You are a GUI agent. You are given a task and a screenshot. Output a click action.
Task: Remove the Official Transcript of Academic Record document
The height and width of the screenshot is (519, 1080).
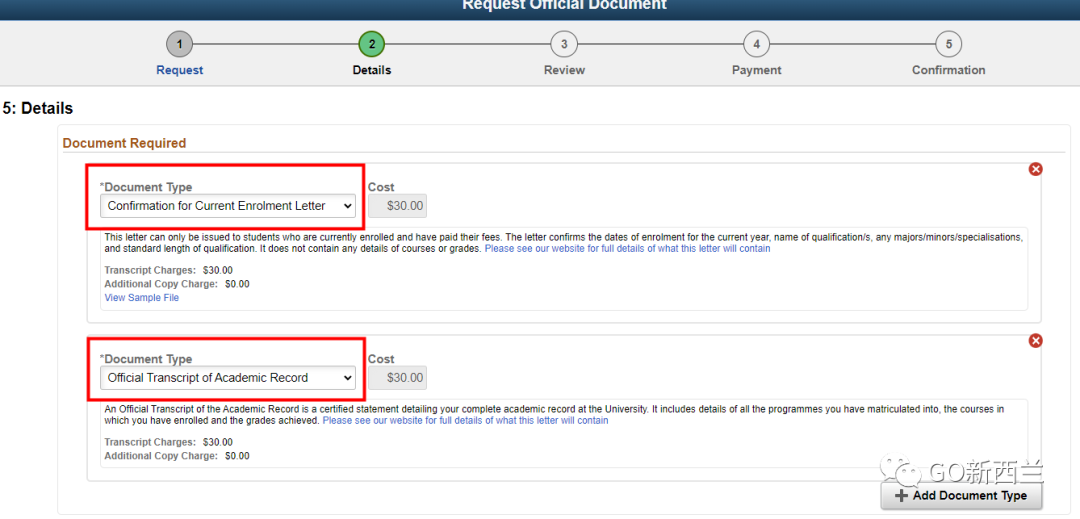tap(1035, 341)
